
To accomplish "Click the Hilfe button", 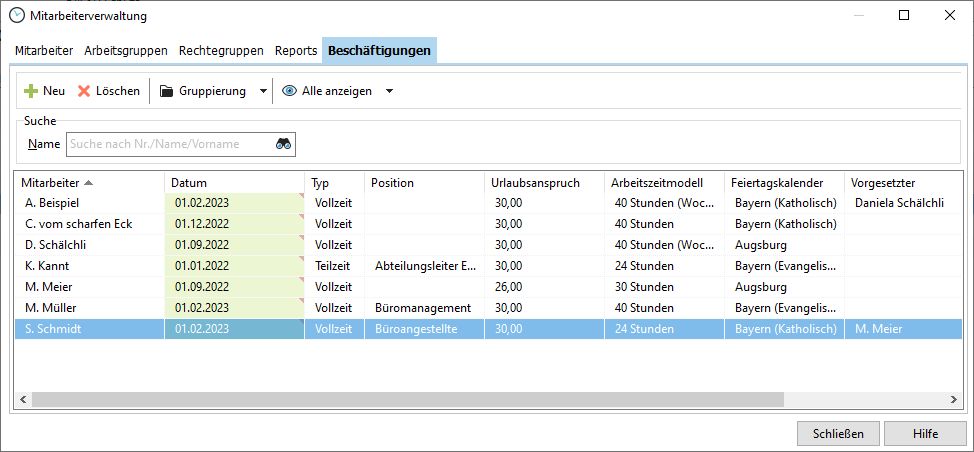I will coord(925,433).
